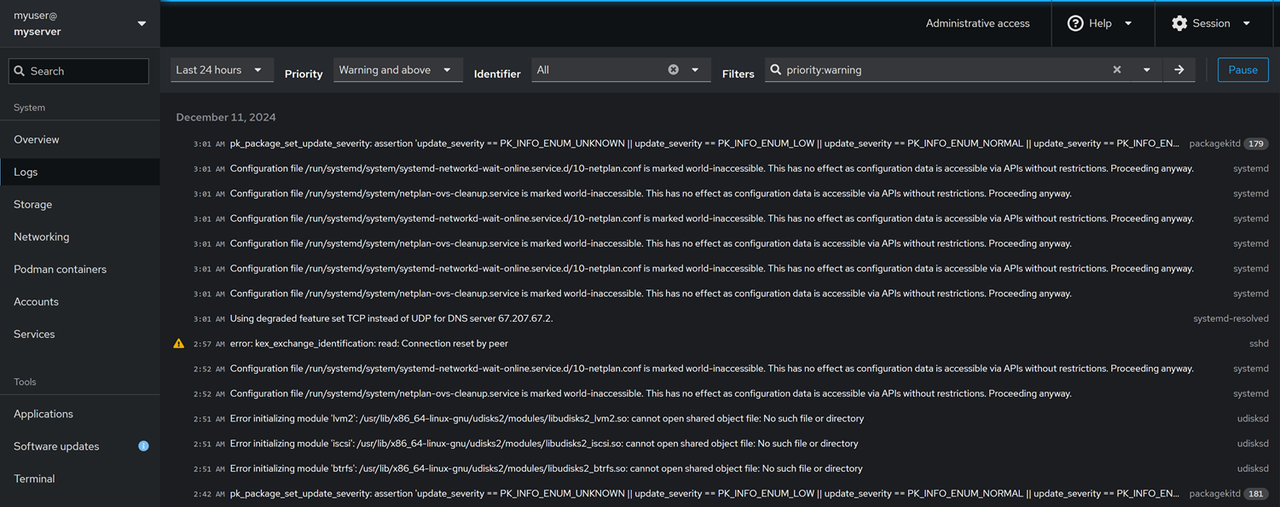Open the iscsi module initialization error entry
The width and height of the screenshot is (1280, 507).
(720, 443)
